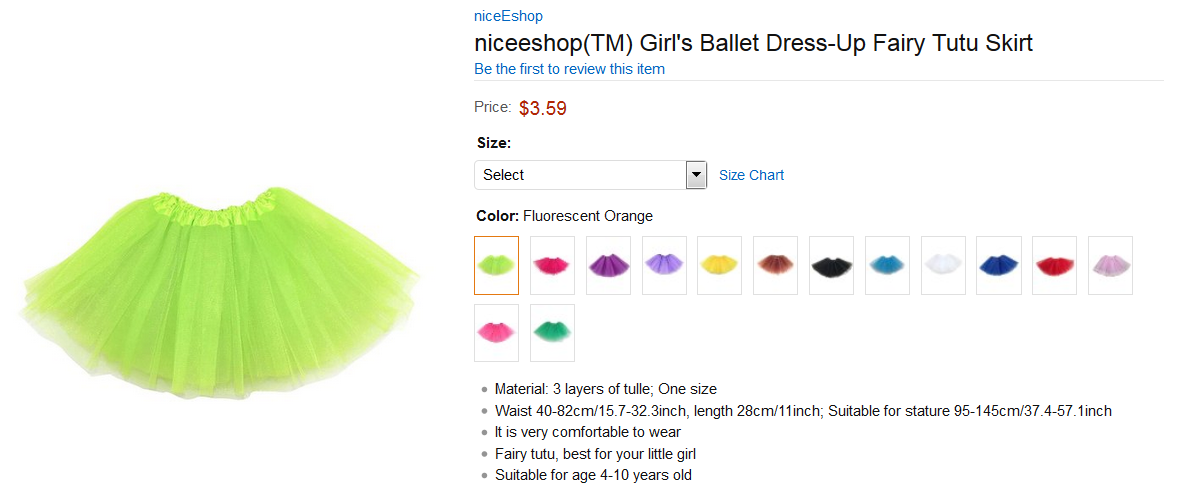Select the lime green tutu color swatch
This screenshot has height=501, width=1191.
[496, 266]
